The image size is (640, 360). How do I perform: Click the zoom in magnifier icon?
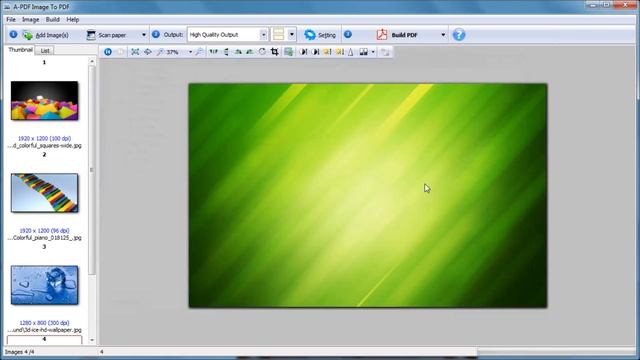pos(160,52)
